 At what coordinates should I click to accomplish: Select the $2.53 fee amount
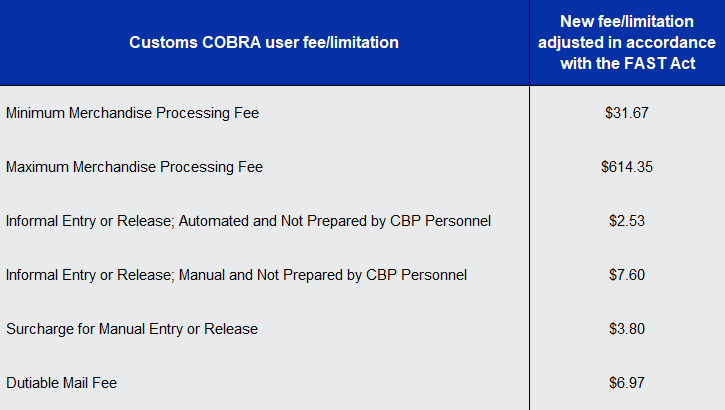pyautogui.click(x=627, y=221)
